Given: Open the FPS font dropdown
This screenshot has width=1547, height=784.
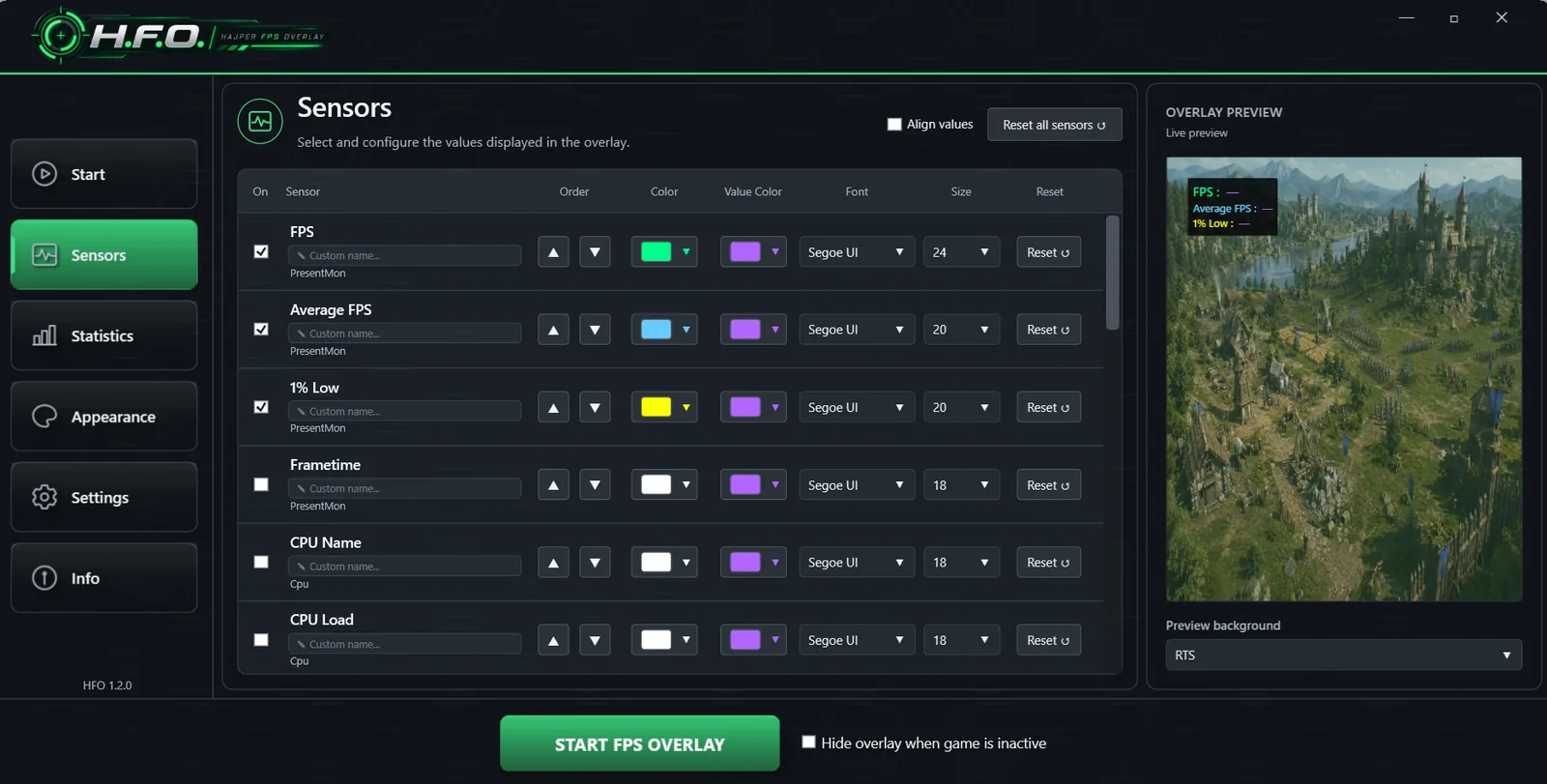Looking at the screenshot, I should coord(857,252).
